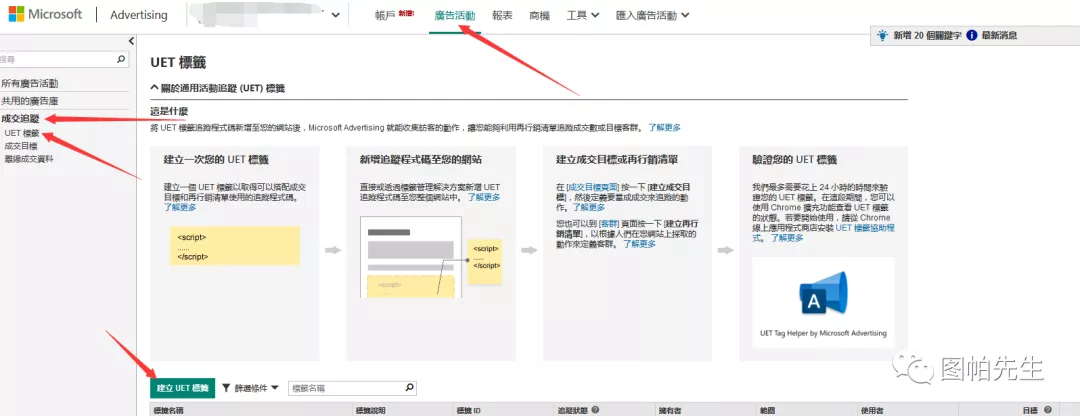Click the Microsoft logo
Screen dimensions: 1080x416
pyautogui.click(x=45, y=14)
